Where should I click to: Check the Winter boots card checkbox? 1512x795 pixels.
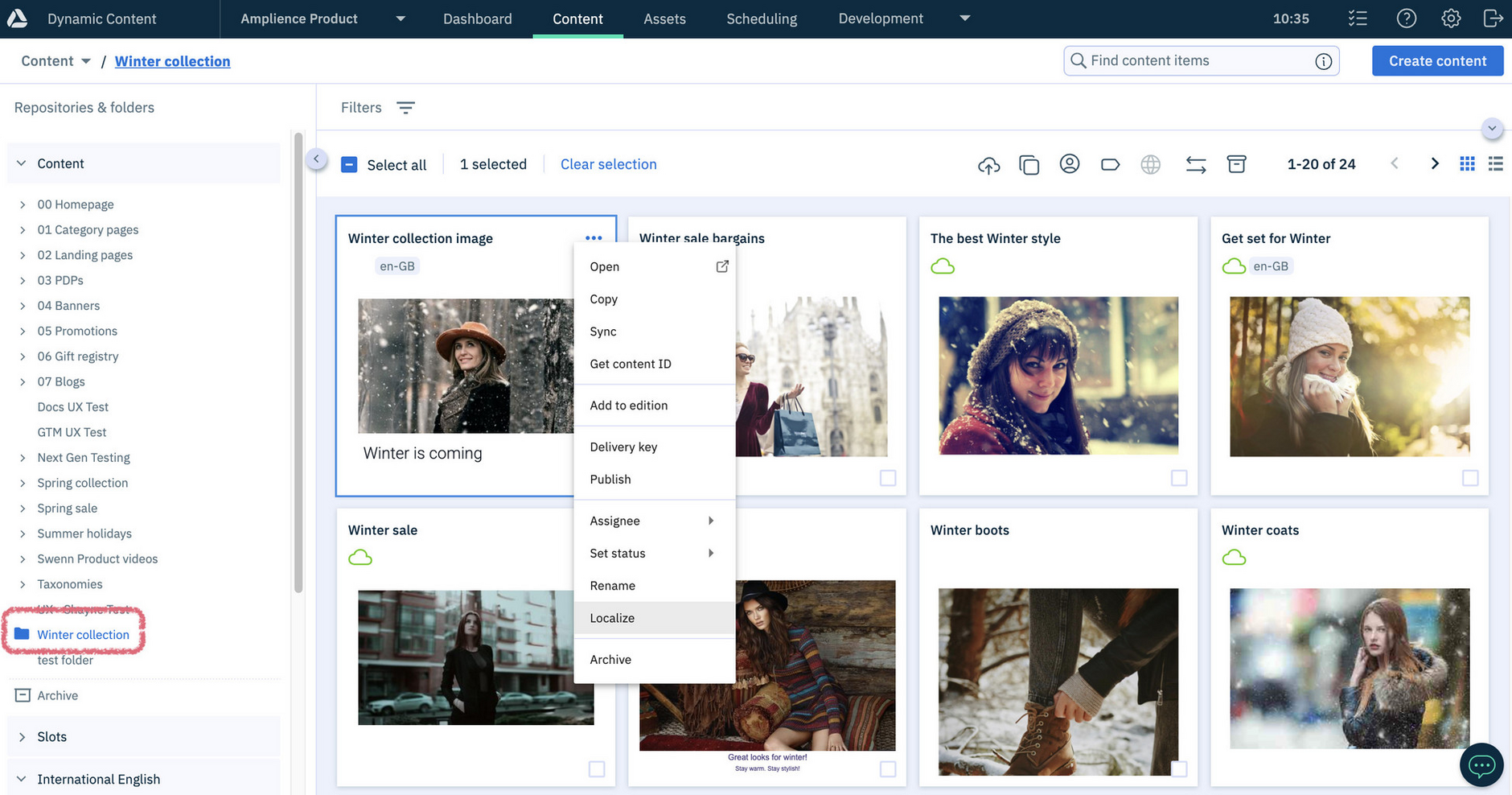click(1179, 769)
